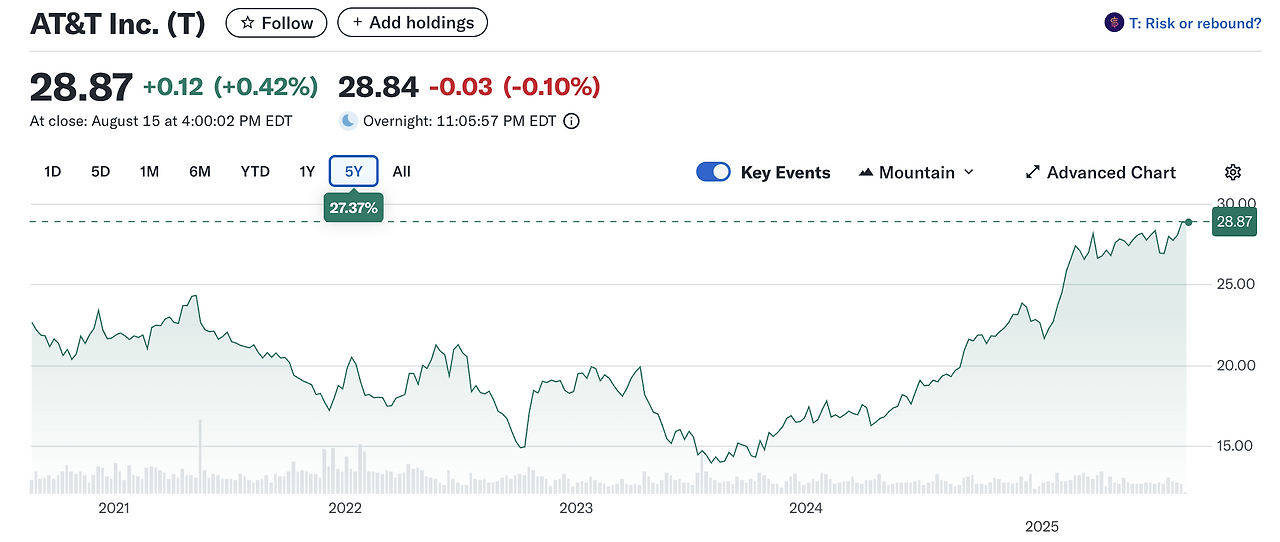Click the 2024 axis label
The image size is (1280, 542).
pos(806,508)
